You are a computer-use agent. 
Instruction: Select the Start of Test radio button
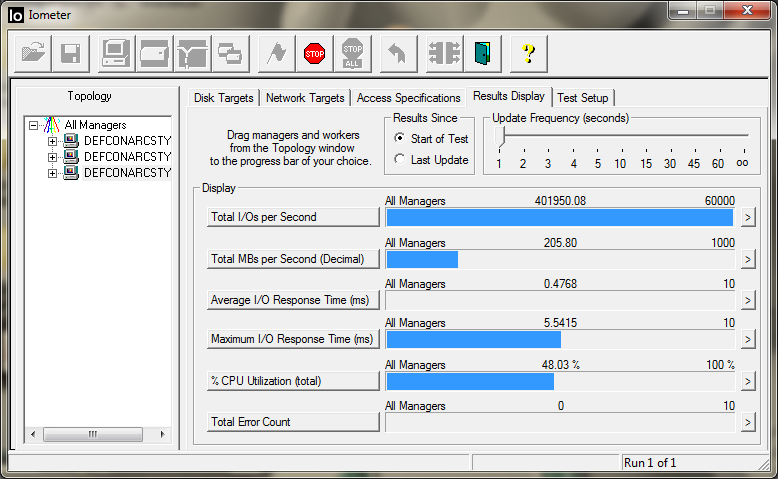point(400,139)
